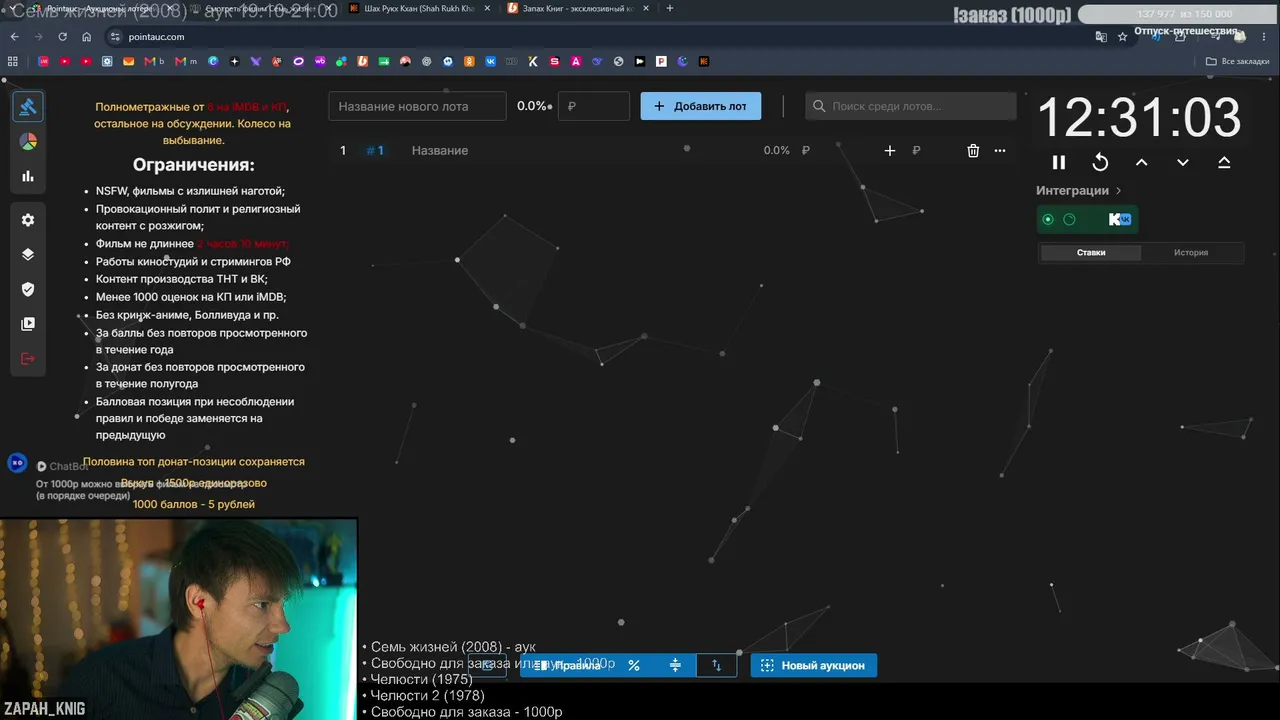Viewport: 1280px width, 720px height.
Task: Switch to the Шах Рукх Кхан browser tab
Action: [x=419, y=8]
